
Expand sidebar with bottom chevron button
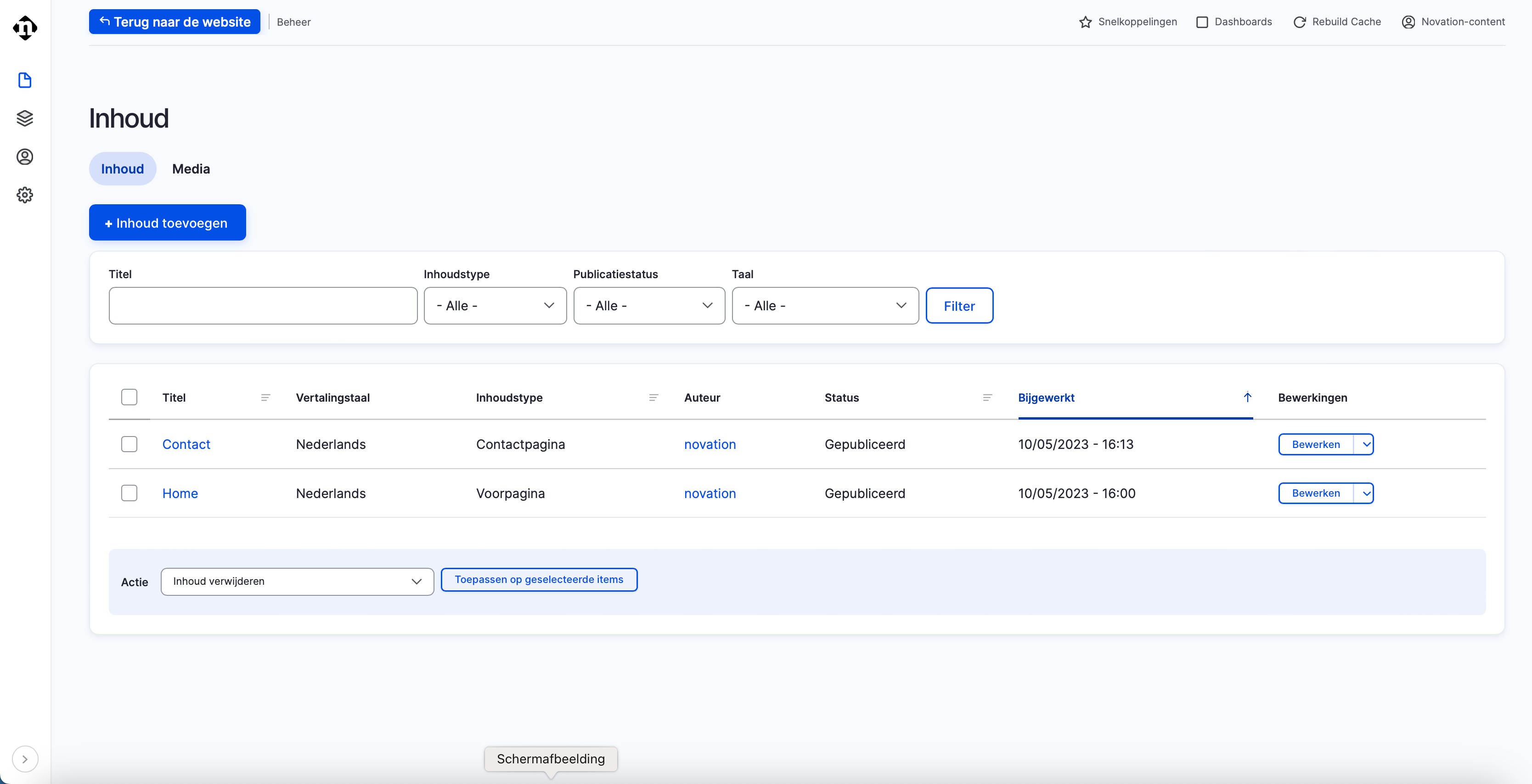25,759
